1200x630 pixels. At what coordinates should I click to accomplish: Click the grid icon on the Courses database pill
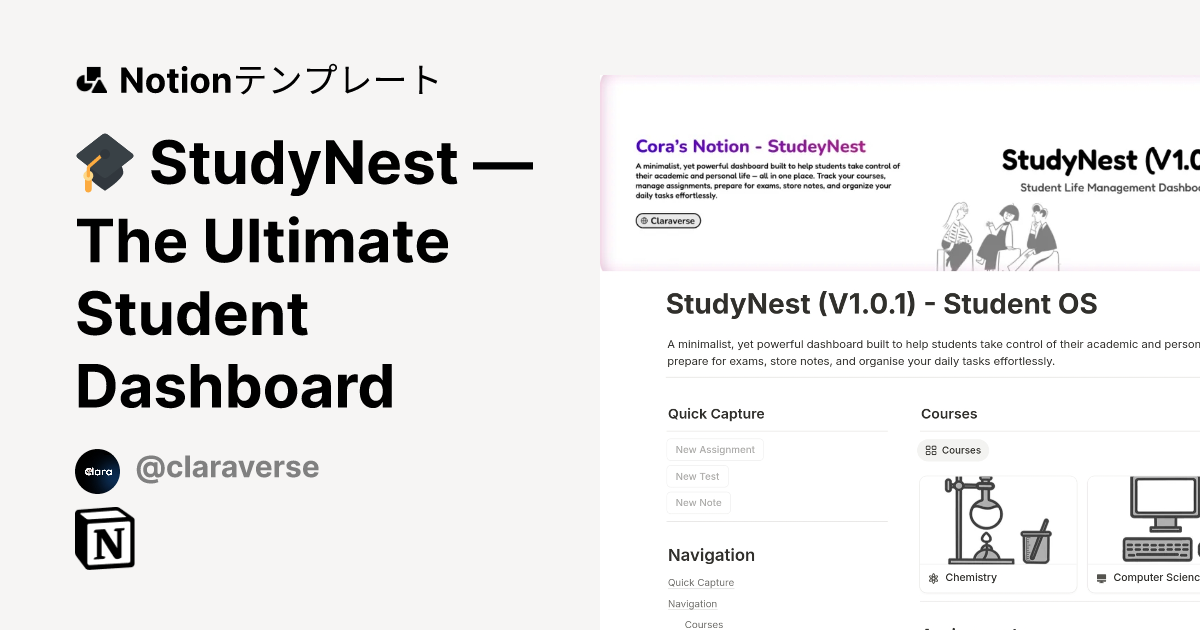tap(931, 450)
